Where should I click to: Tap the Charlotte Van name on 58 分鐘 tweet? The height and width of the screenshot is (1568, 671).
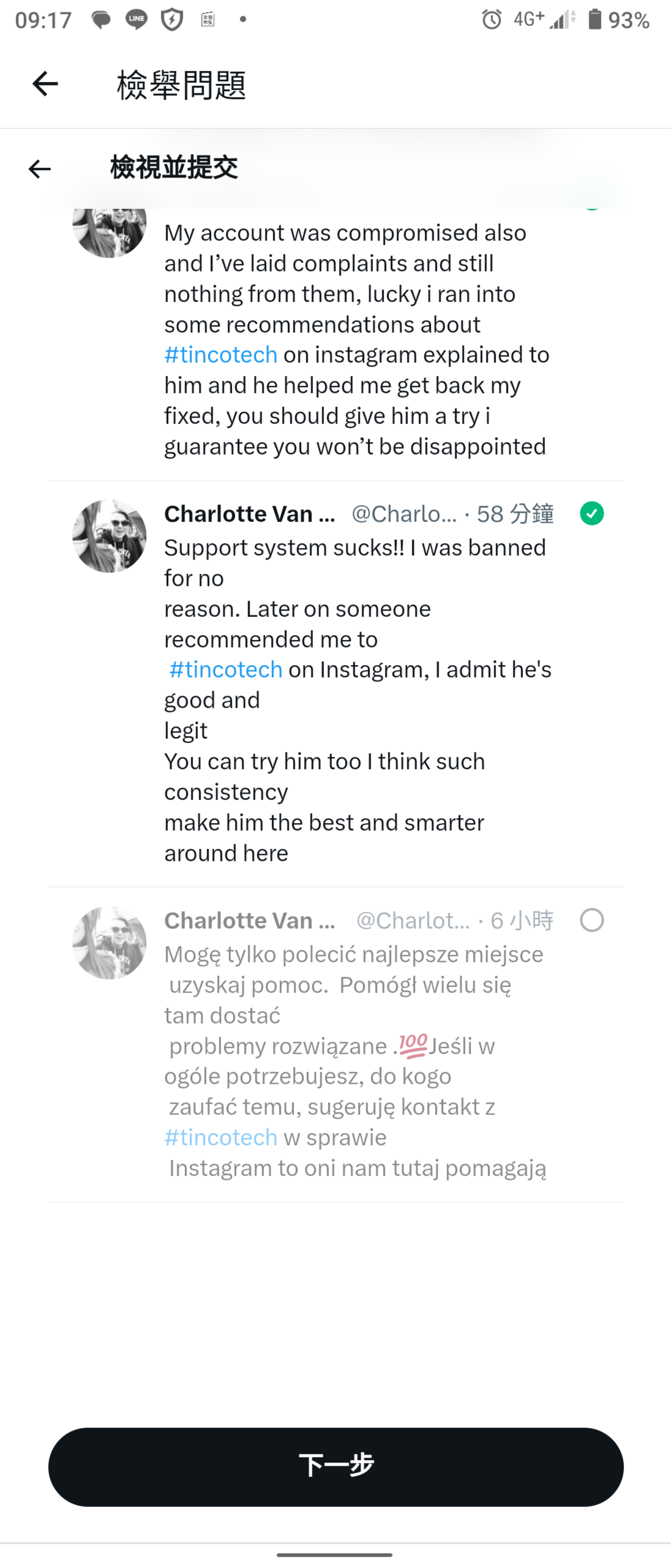pos(249,514)
